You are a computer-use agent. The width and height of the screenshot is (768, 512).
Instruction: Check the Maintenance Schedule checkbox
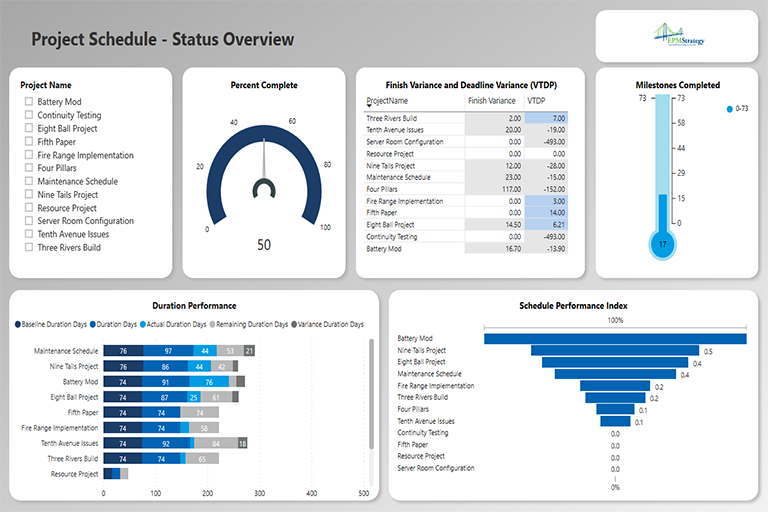coord(29,180)
